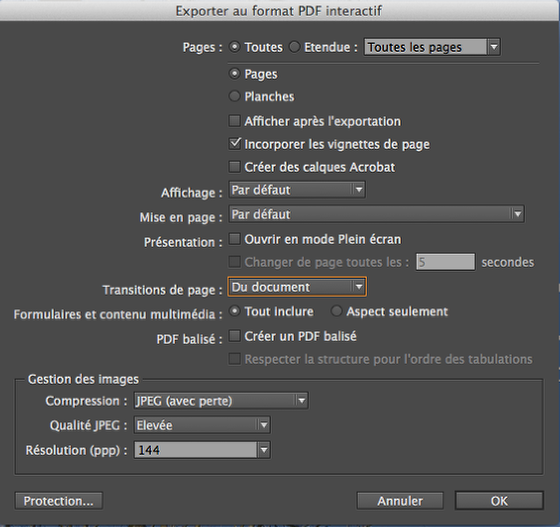Select Tout inclure radio option
The width and height of the screenshot is (560, 527).
pyautogui.click(x=234, y=311)
